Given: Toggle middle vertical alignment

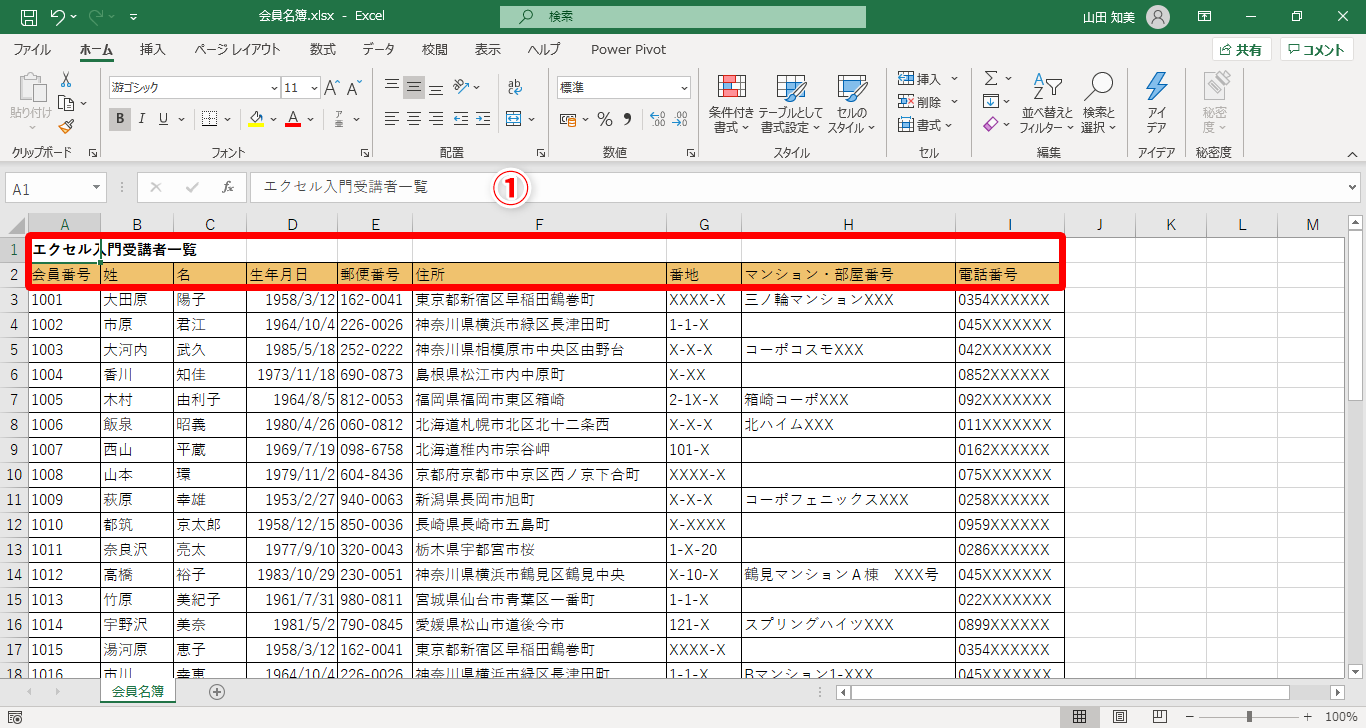Looking at the screenshot, I should [414, 87].
